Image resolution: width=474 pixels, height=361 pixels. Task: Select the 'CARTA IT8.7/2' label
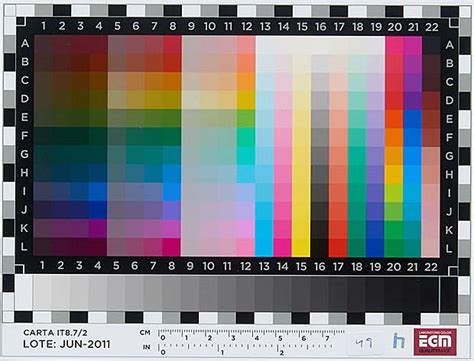[x=55, y=333]
